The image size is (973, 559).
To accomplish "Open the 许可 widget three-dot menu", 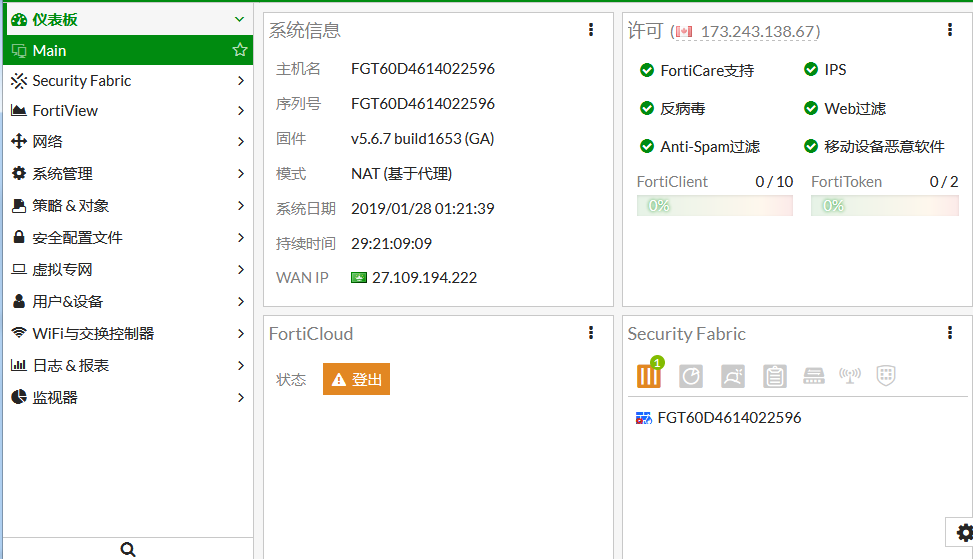I will pyautogui.click(x=949, y=30).
